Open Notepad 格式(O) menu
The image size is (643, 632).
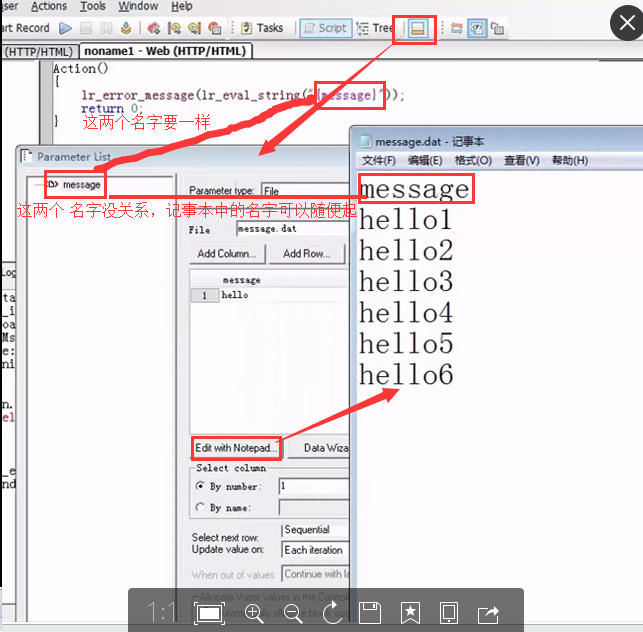pos(473,160)
